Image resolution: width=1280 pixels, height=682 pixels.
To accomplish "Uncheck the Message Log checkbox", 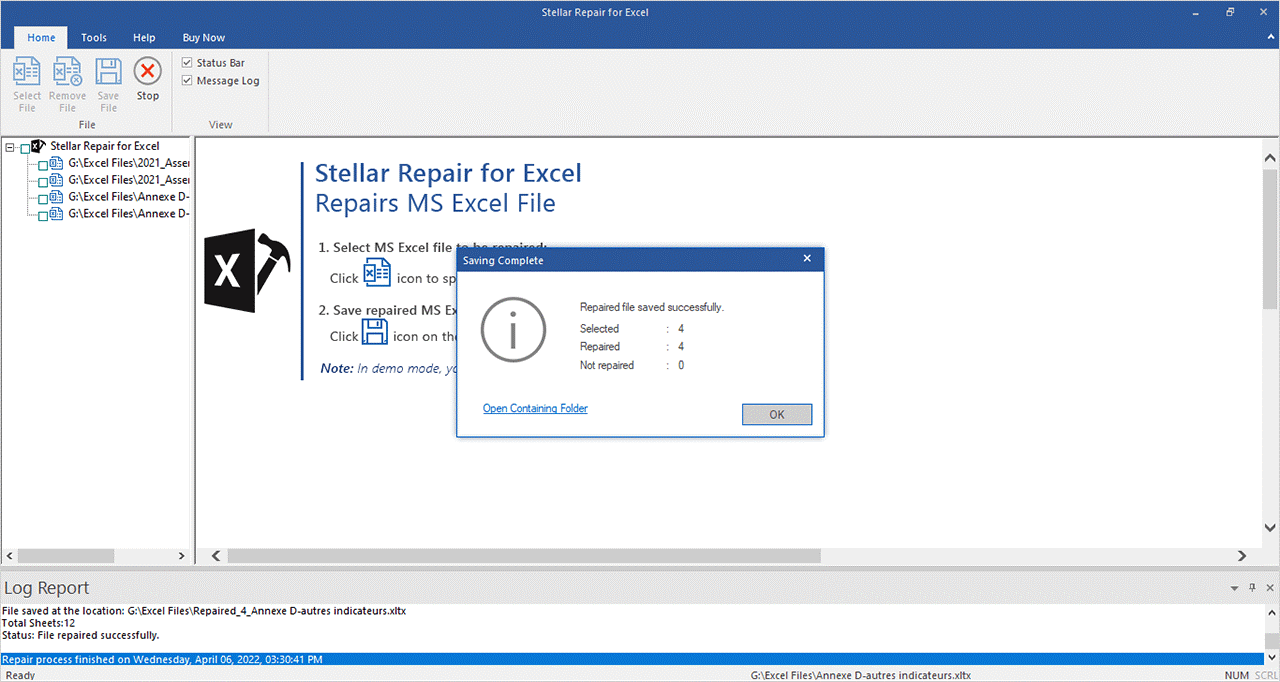I will 187,81.
